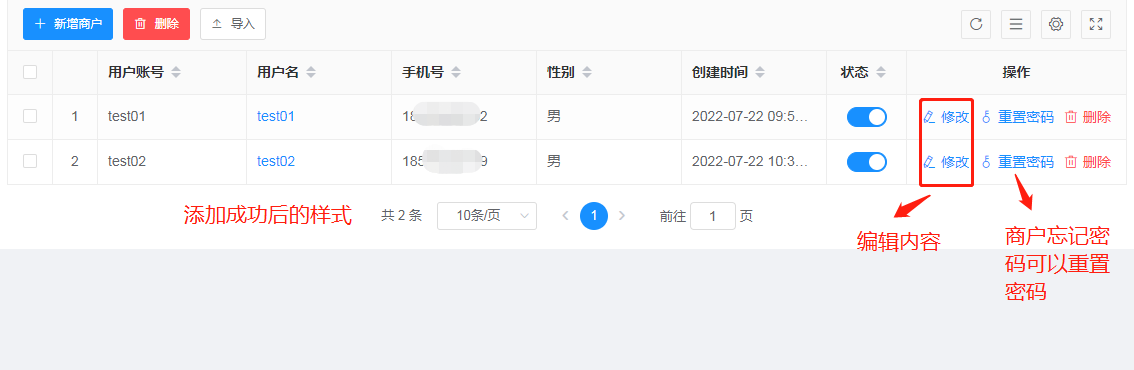
Task: Open the table settings gear icon
Action: [1056, 24]
